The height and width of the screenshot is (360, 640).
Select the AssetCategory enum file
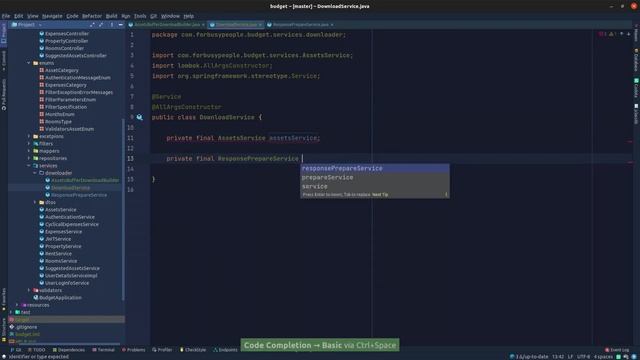pos(62,70)
